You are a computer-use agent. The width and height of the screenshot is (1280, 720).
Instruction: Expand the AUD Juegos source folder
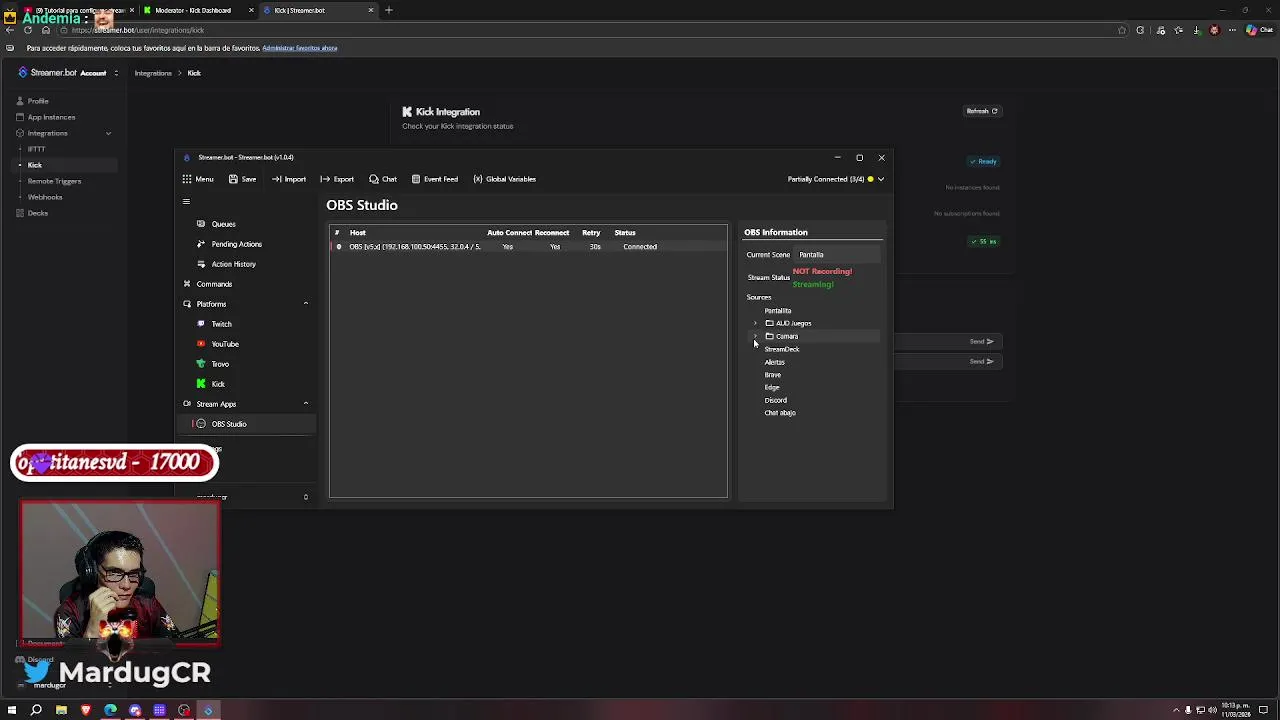(x=755, y=323)
